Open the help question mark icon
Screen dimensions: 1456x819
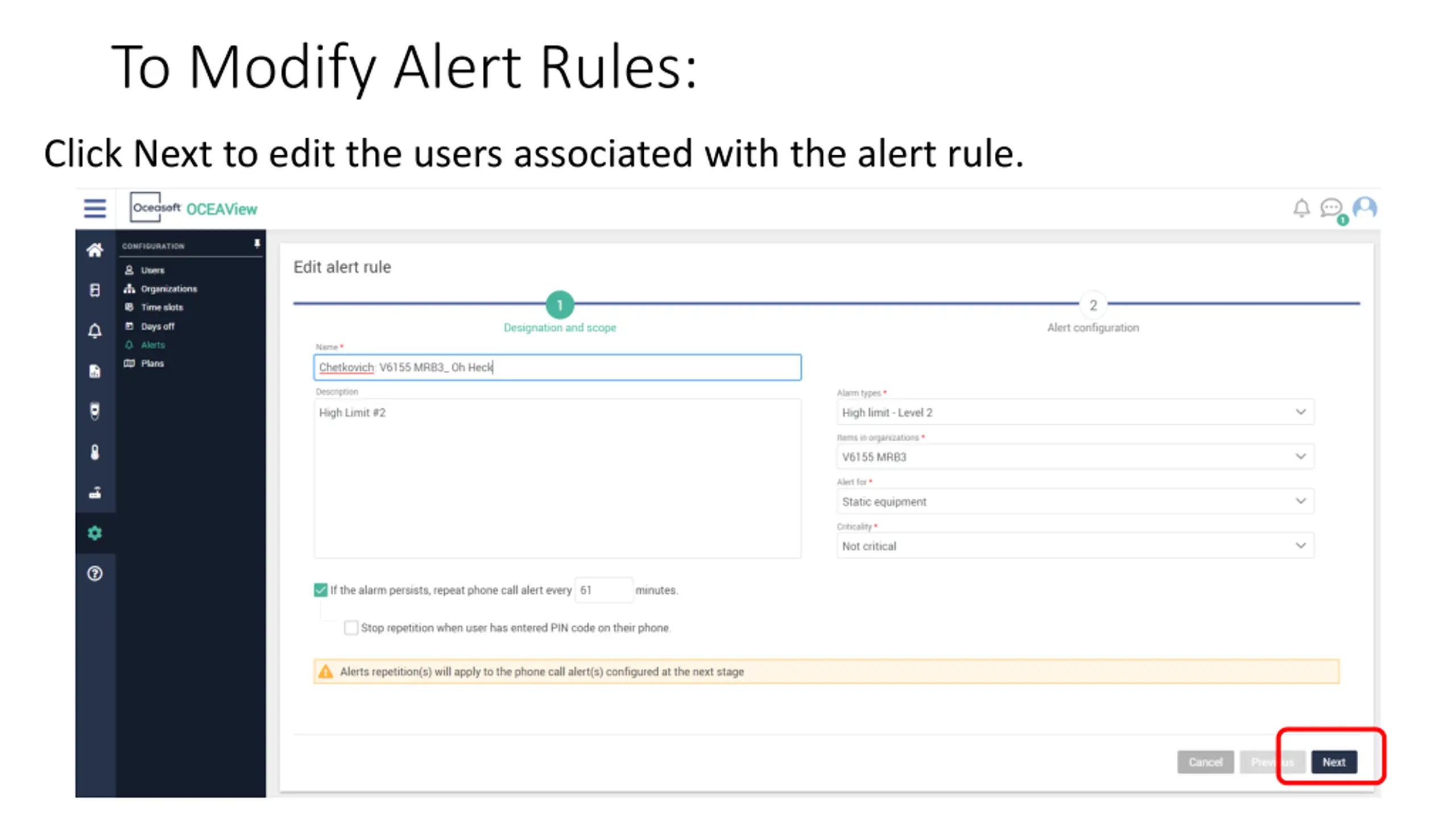click(94, 573)
